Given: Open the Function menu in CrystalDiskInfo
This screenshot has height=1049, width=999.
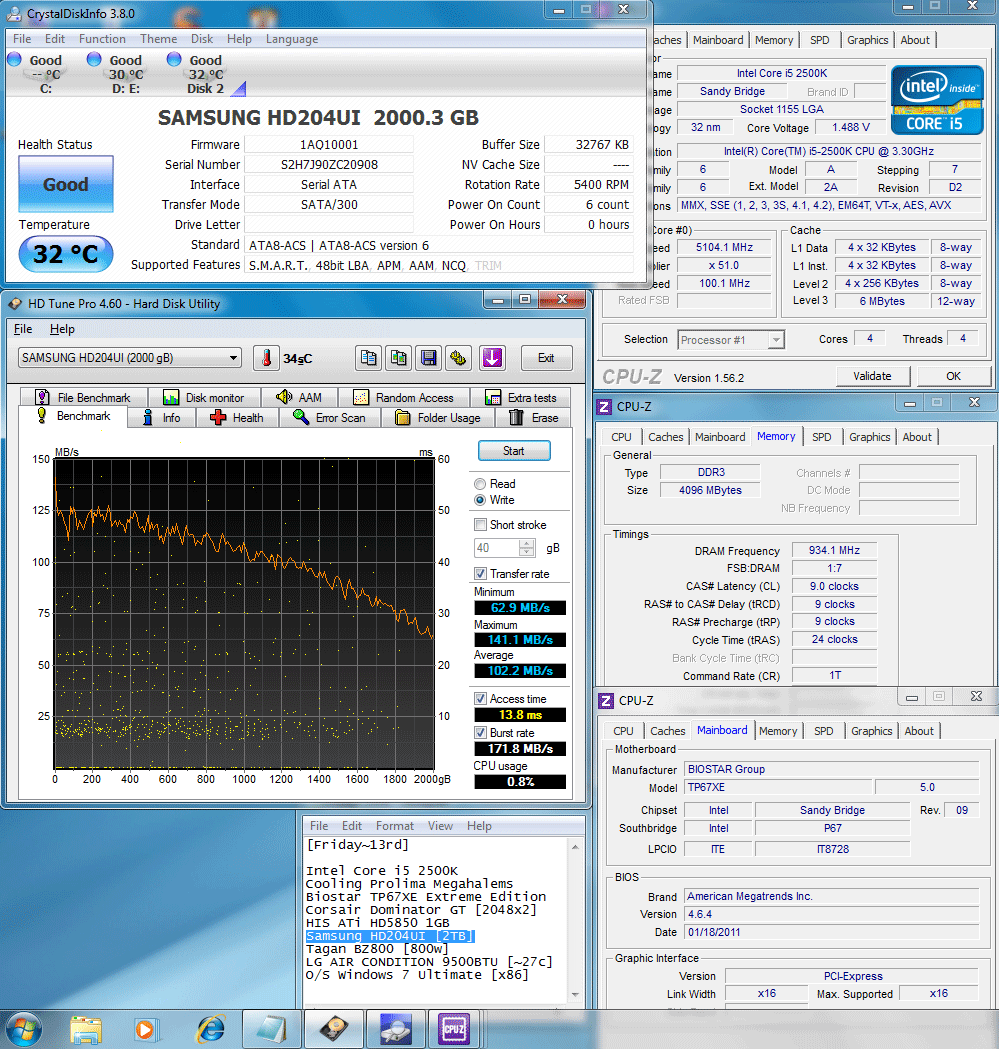Looking at the screenshot, I should tap(102, 39).
